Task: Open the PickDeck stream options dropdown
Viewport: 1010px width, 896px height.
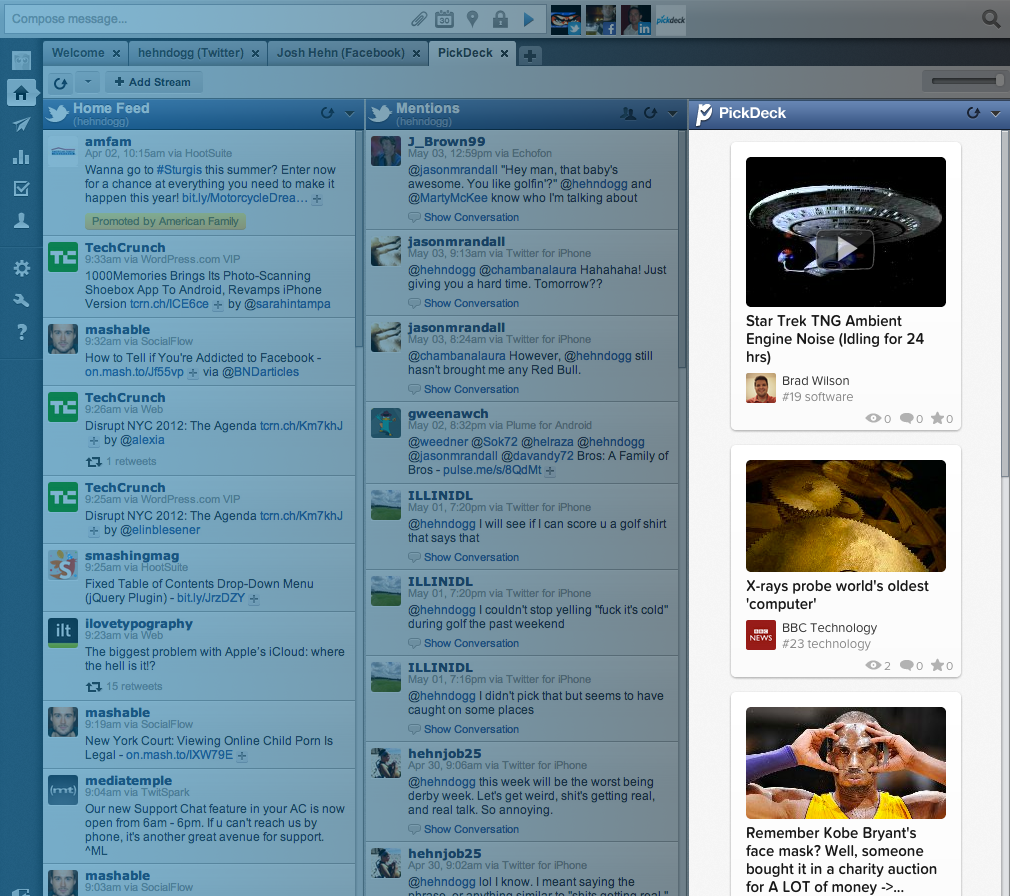Action: pyautogui.click(x=995, y=113)
